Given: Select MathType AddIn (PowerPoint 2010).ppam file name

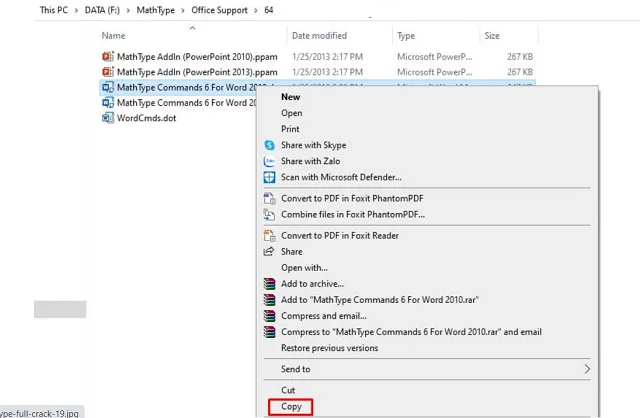Looking at the screenshot, I should pyautogui.click(x=197, y=56).
